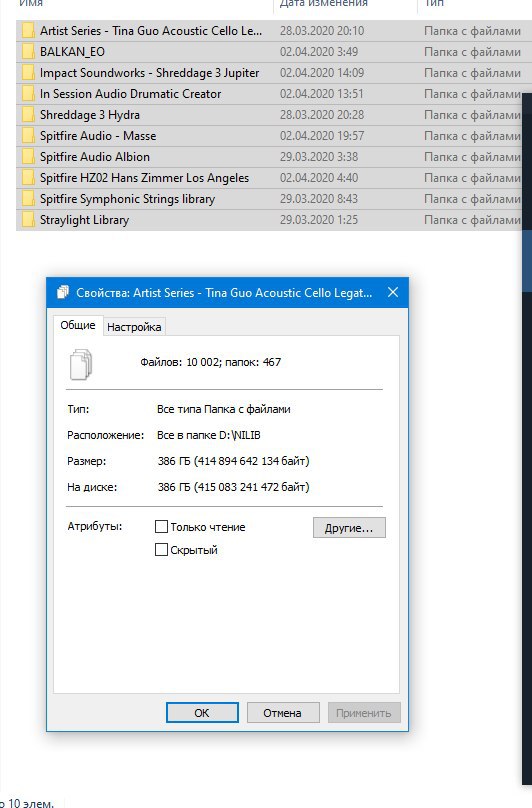Click the Shreddage 3 Hydra folder icon

pos(28,115)
